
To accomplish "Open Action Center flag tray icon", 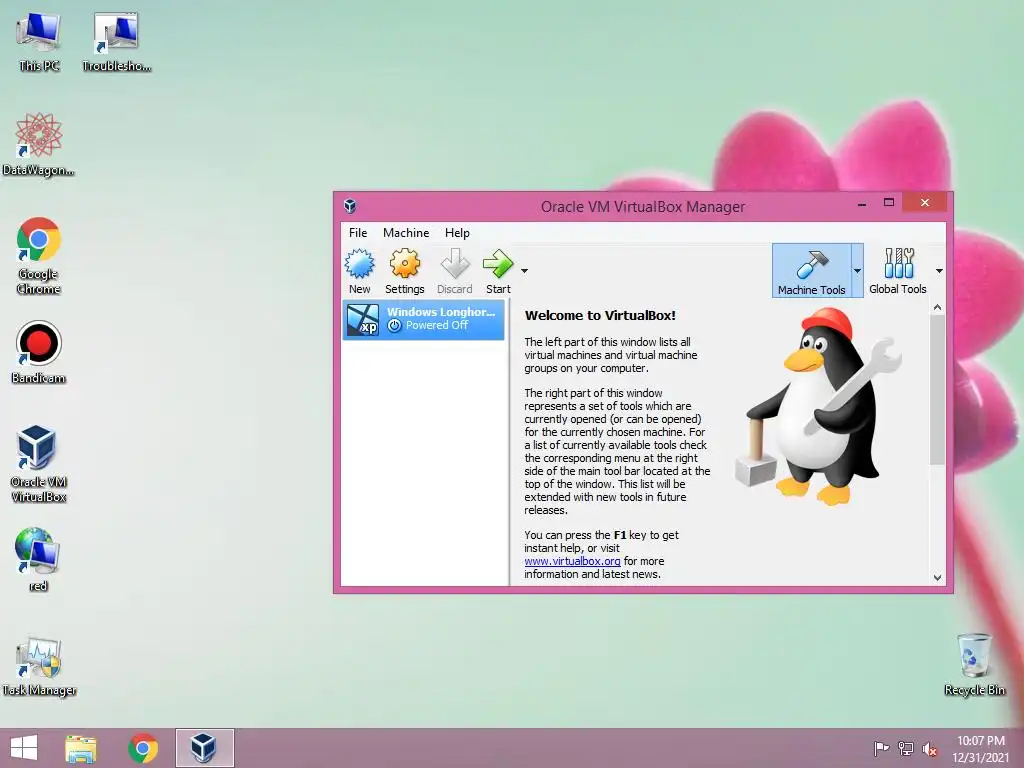I will pos(881,748).
